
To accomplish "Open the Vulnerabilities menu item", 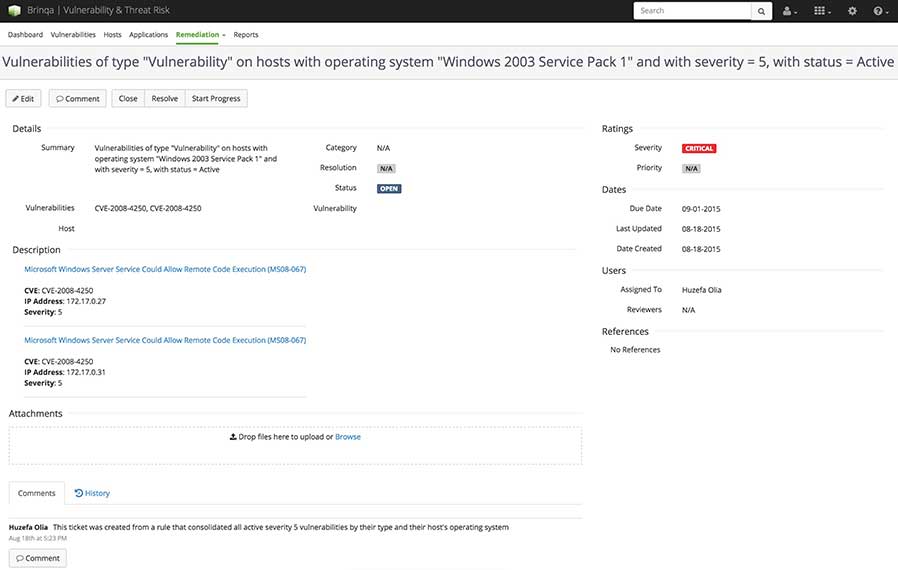I will coord(73,34).
